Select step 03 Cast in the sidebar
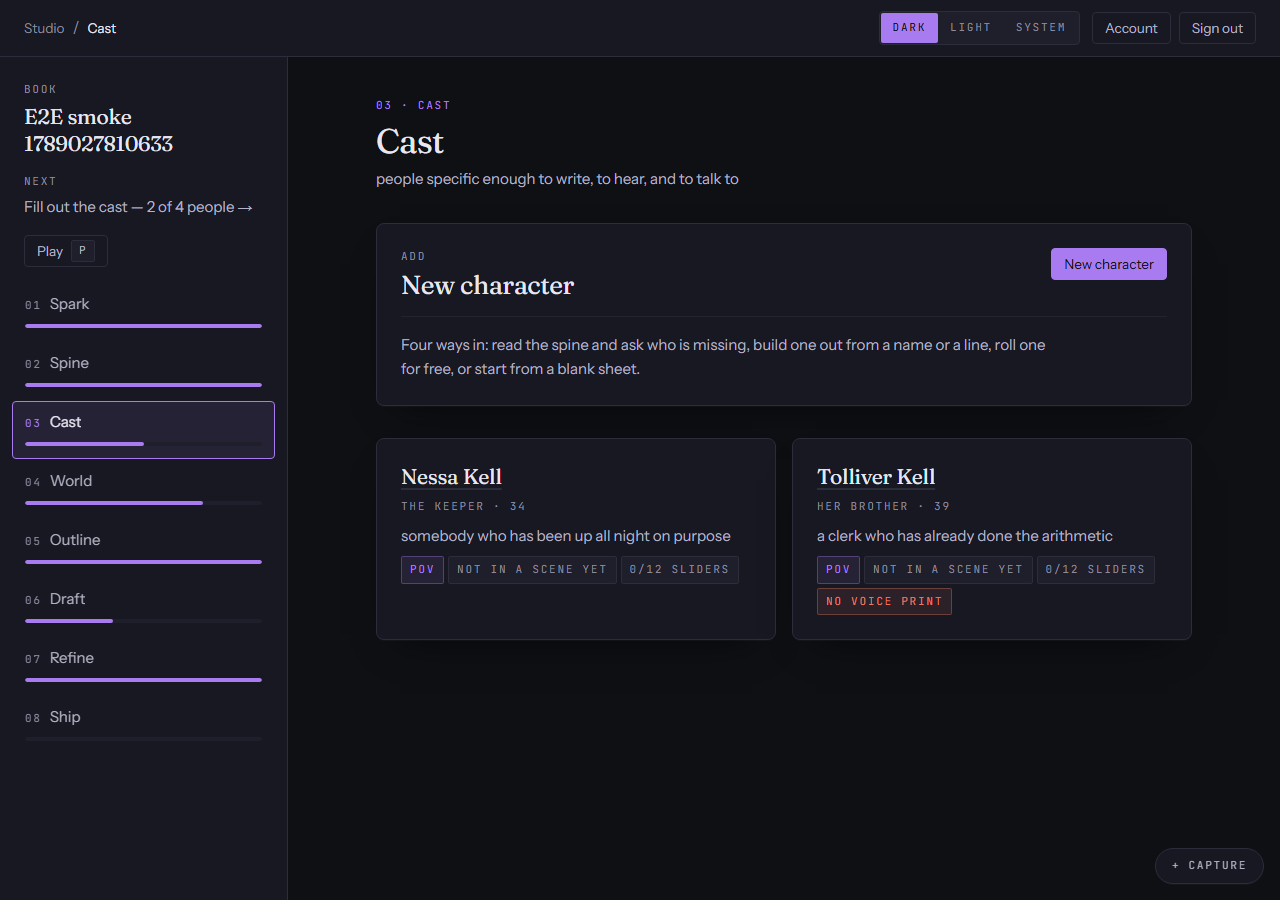The height and width of the screenshot is (900, 1280). pyautogui.click(x=143, y=430)
